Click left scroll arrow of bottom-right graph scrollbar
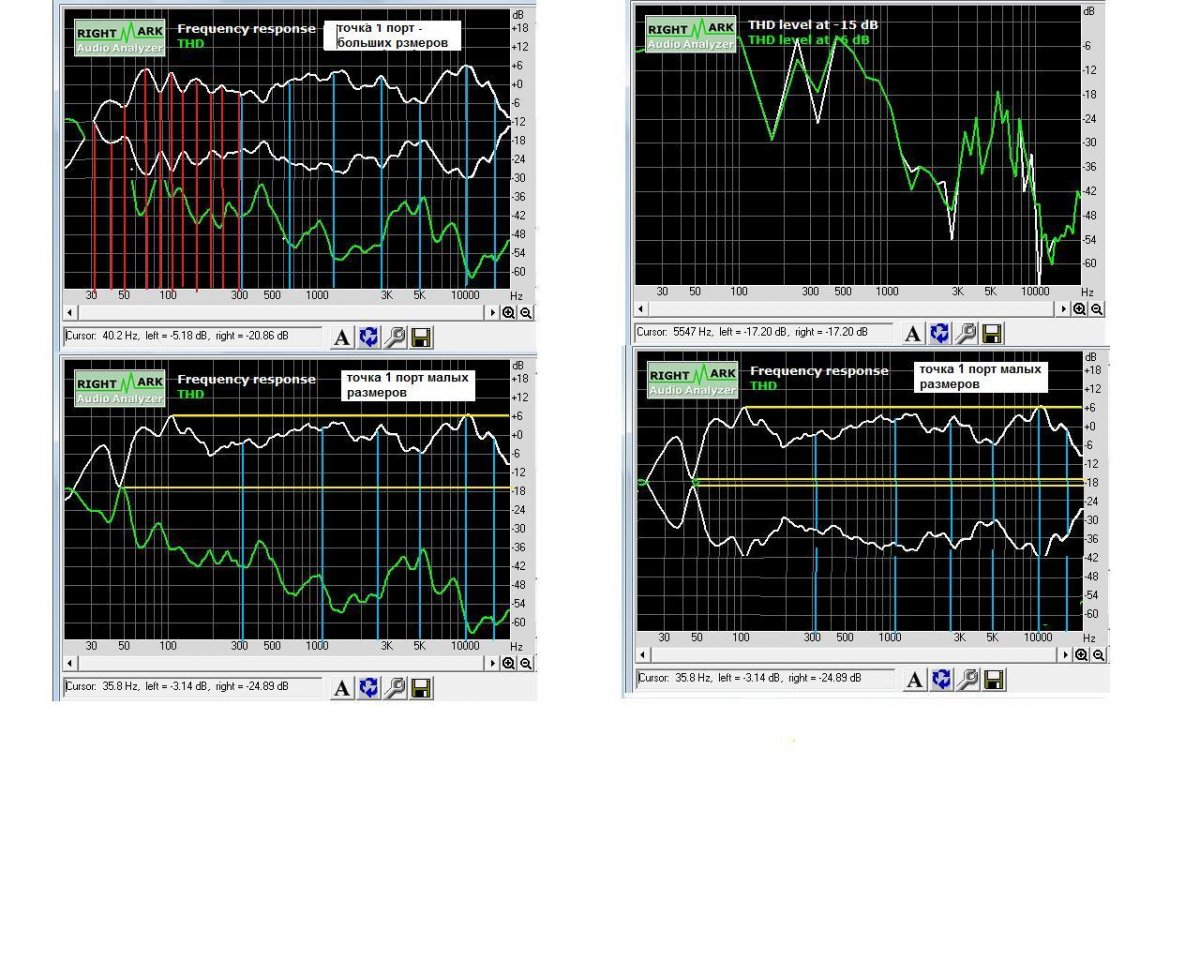Screen dimensions: 1200x960 642,655
